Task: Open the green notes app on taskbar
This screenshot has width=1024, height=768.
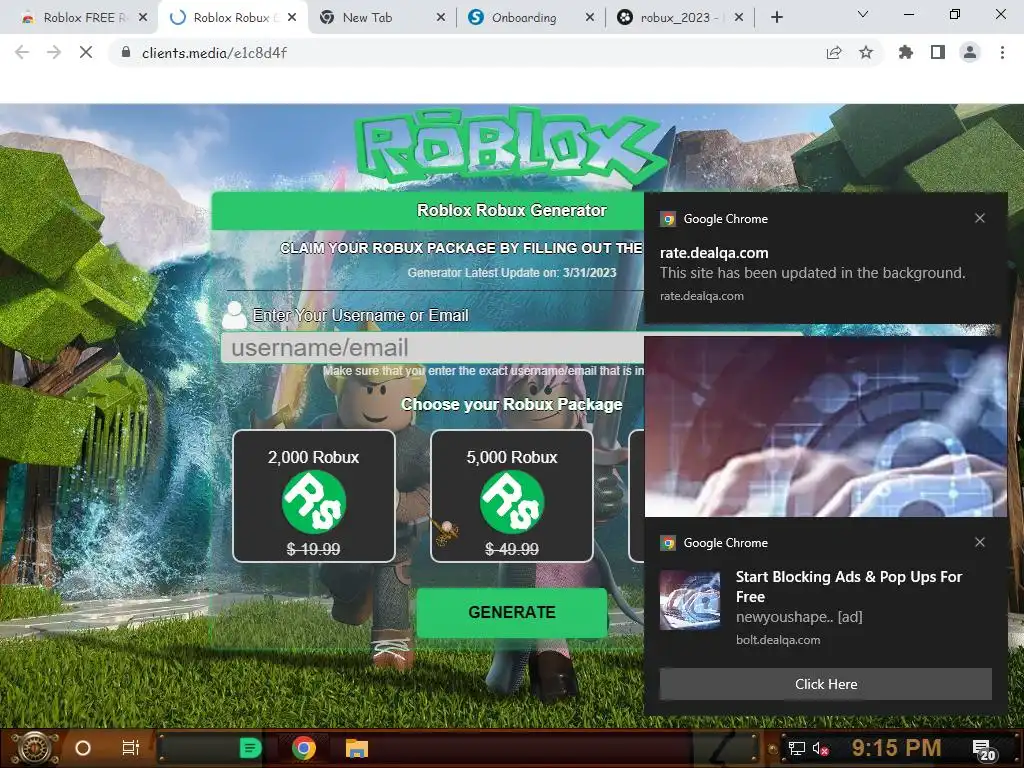Action: [251, 748]
